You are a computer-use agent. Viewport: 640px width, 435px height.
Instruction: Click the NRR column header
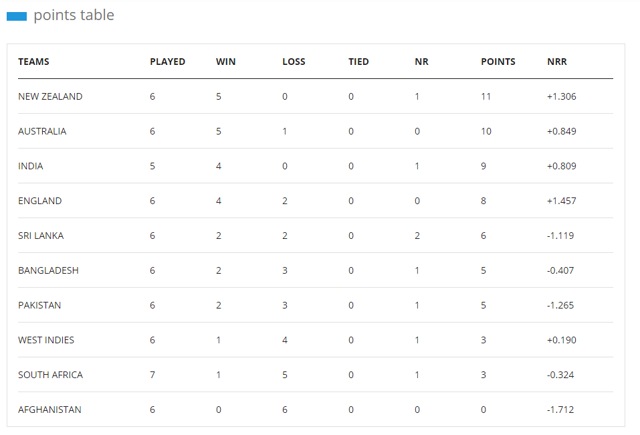pos(557,62)
